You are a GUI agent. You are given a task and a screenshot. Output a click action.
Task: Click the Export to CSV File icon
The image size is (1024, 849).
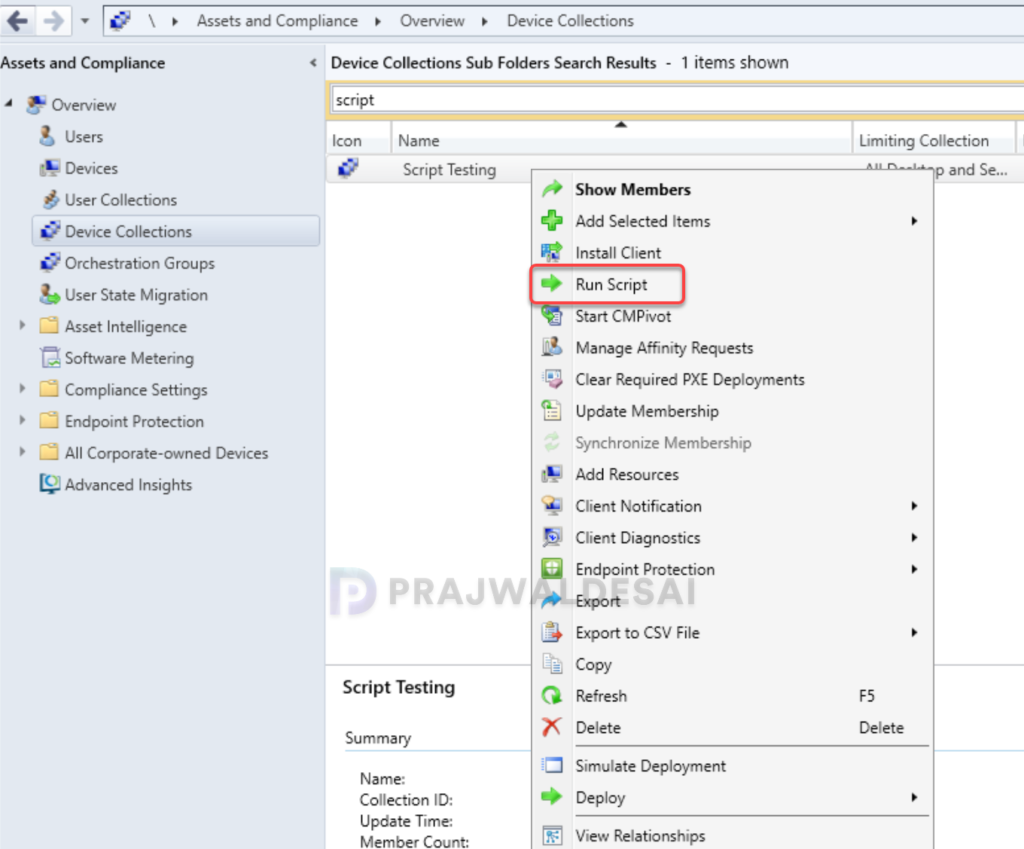point(552,632)
